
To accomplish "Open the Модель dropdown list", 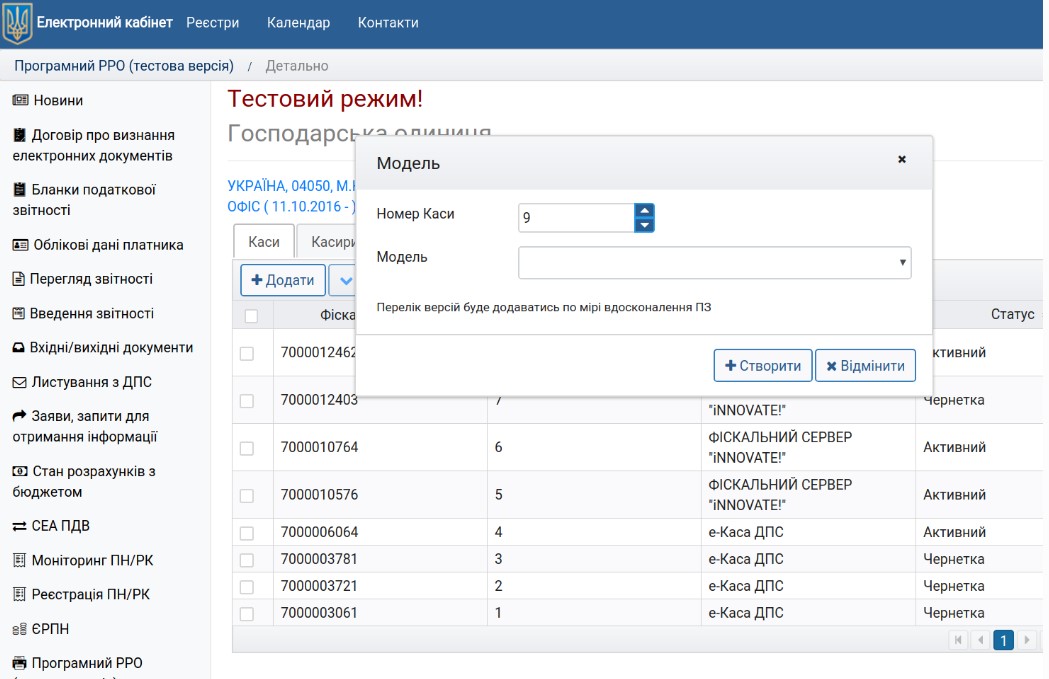I will [714, 263].
